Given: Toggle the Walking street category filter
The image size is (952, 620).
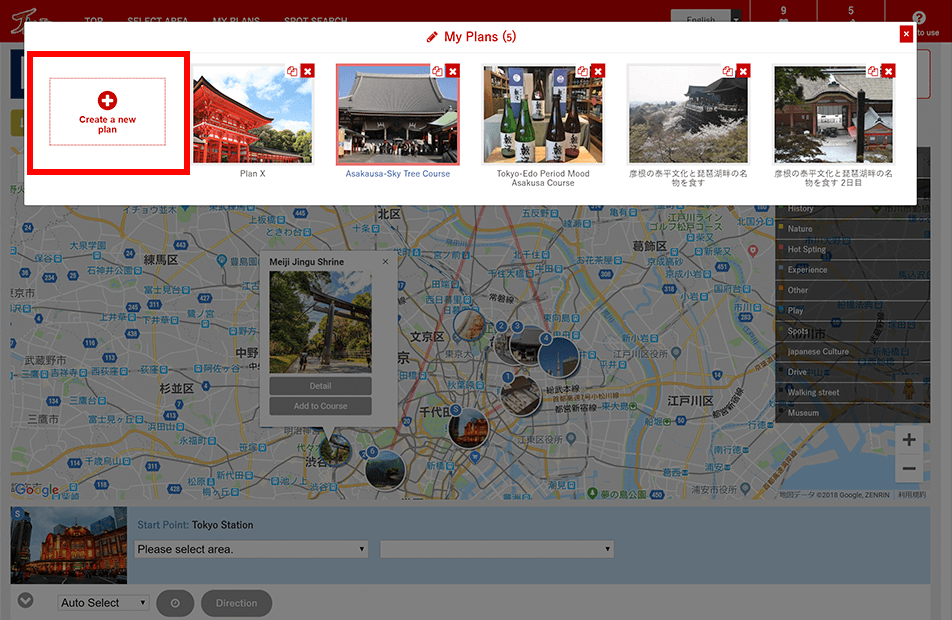Looking at the screenshot, I should [852, 392].
